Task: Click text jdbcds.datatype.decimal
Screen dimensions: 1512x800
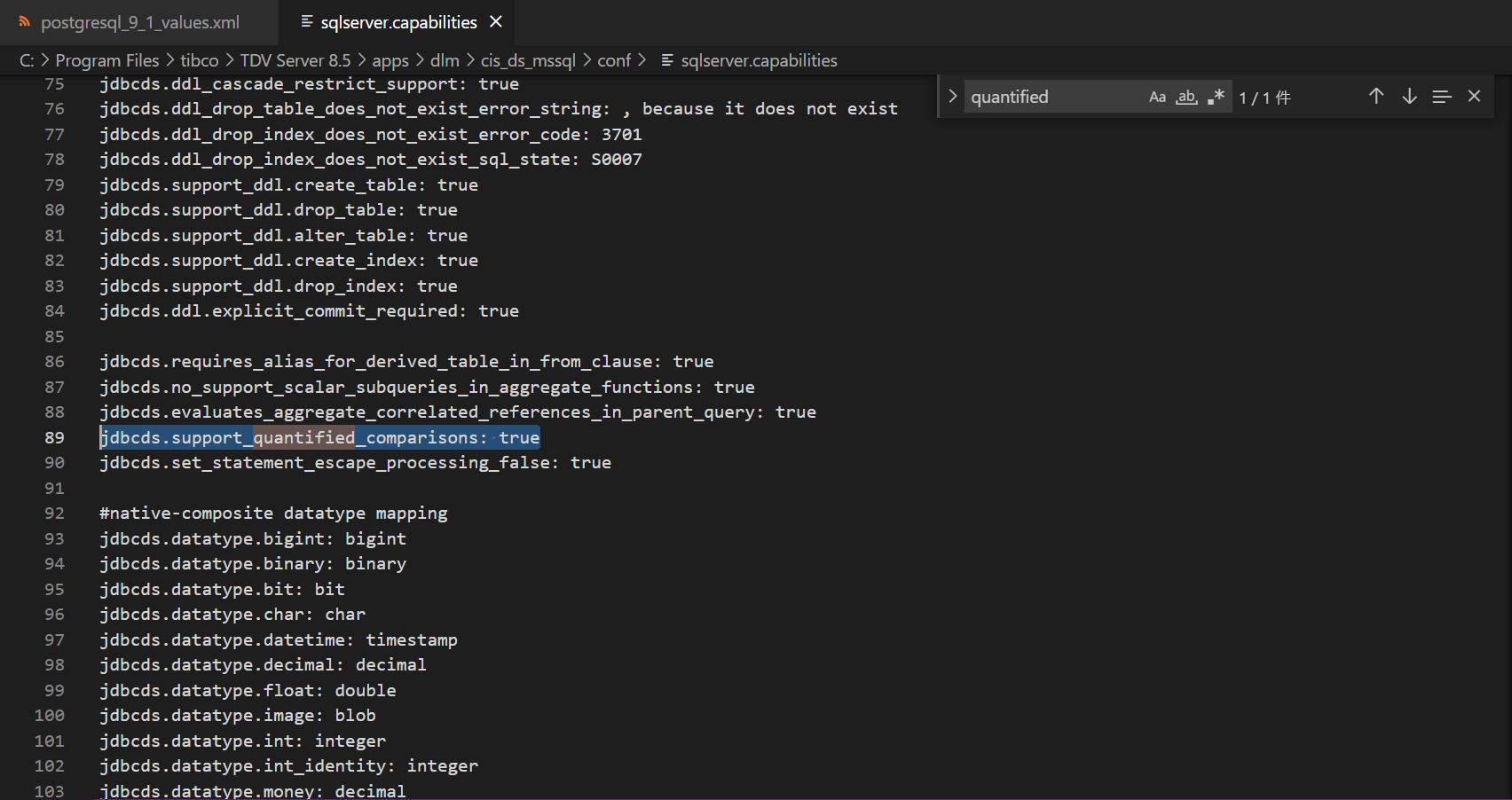Action: pos(217,665)
